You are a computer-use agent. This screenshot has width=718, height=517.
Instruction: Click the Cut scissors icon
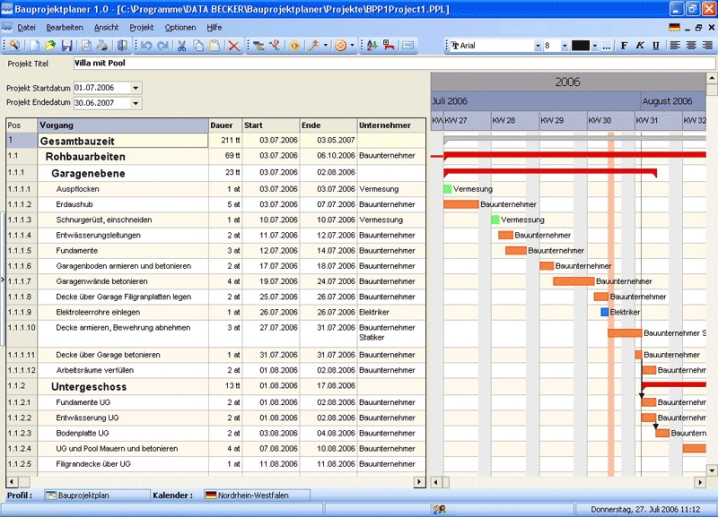point(183,46)
